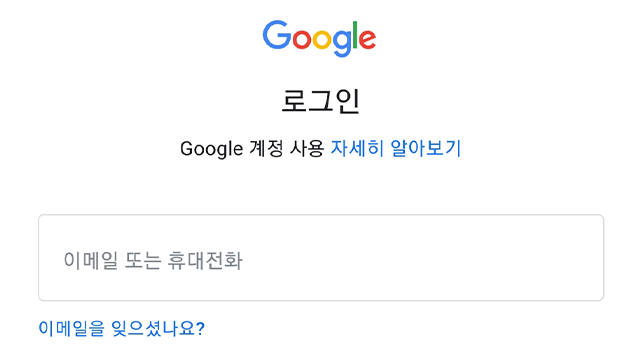Click the Google 계정 사용 text

[x=252, y=149]
